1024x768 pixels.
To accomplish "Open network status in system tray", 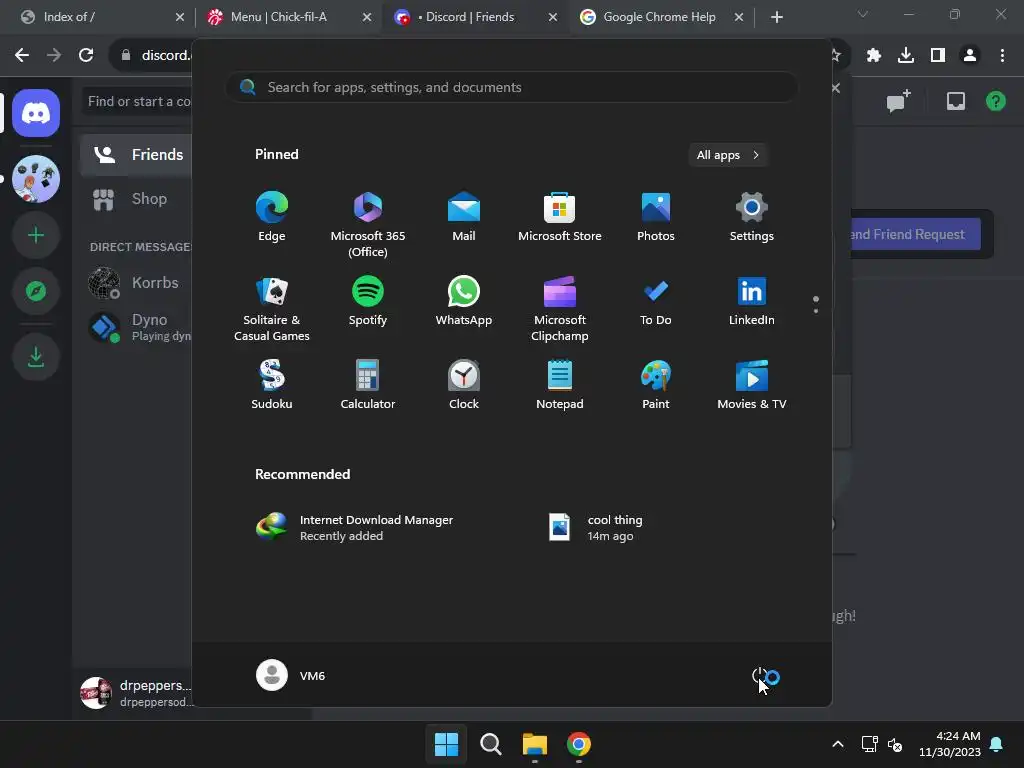I will [869, 744].
